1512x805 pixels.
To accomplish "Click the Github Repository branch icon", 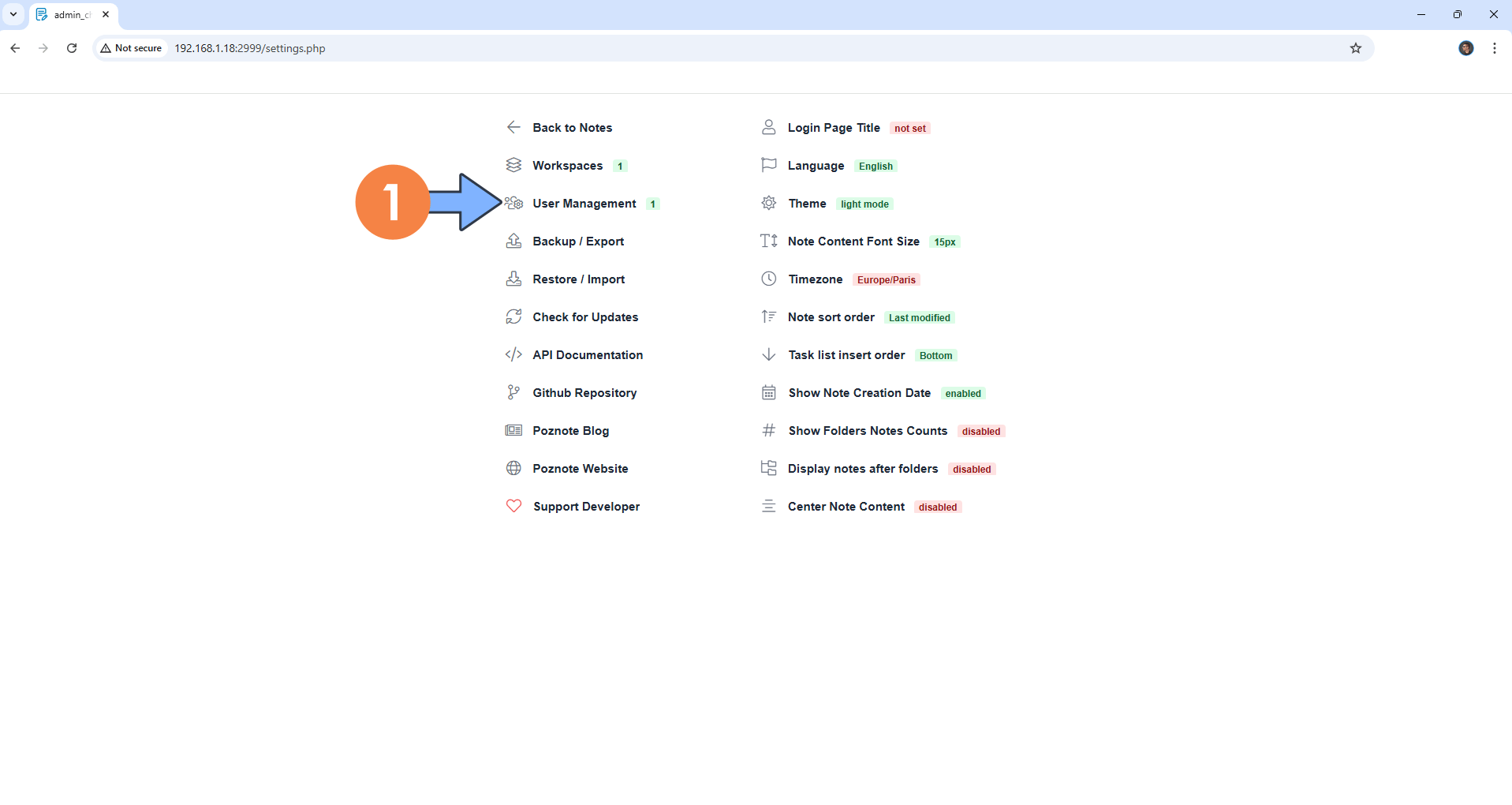I will [x=513, y=392].
